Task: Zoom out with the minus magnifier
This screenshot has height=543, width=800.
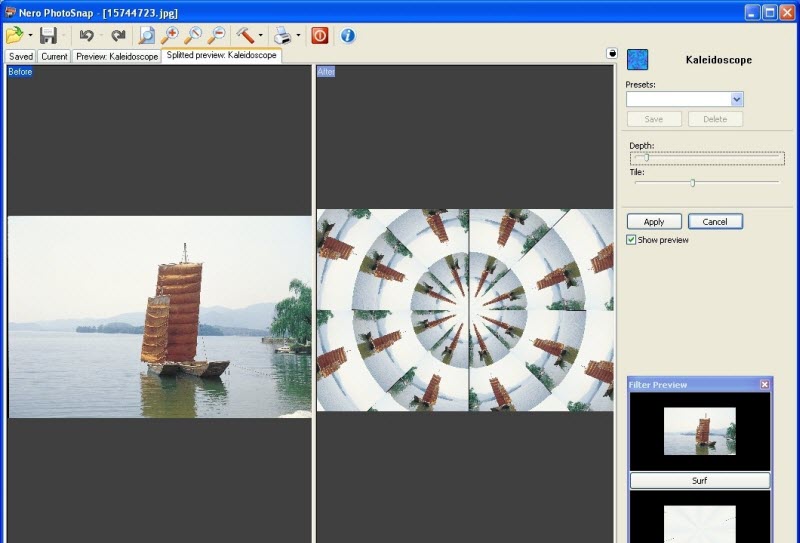Action: [216, 35]
